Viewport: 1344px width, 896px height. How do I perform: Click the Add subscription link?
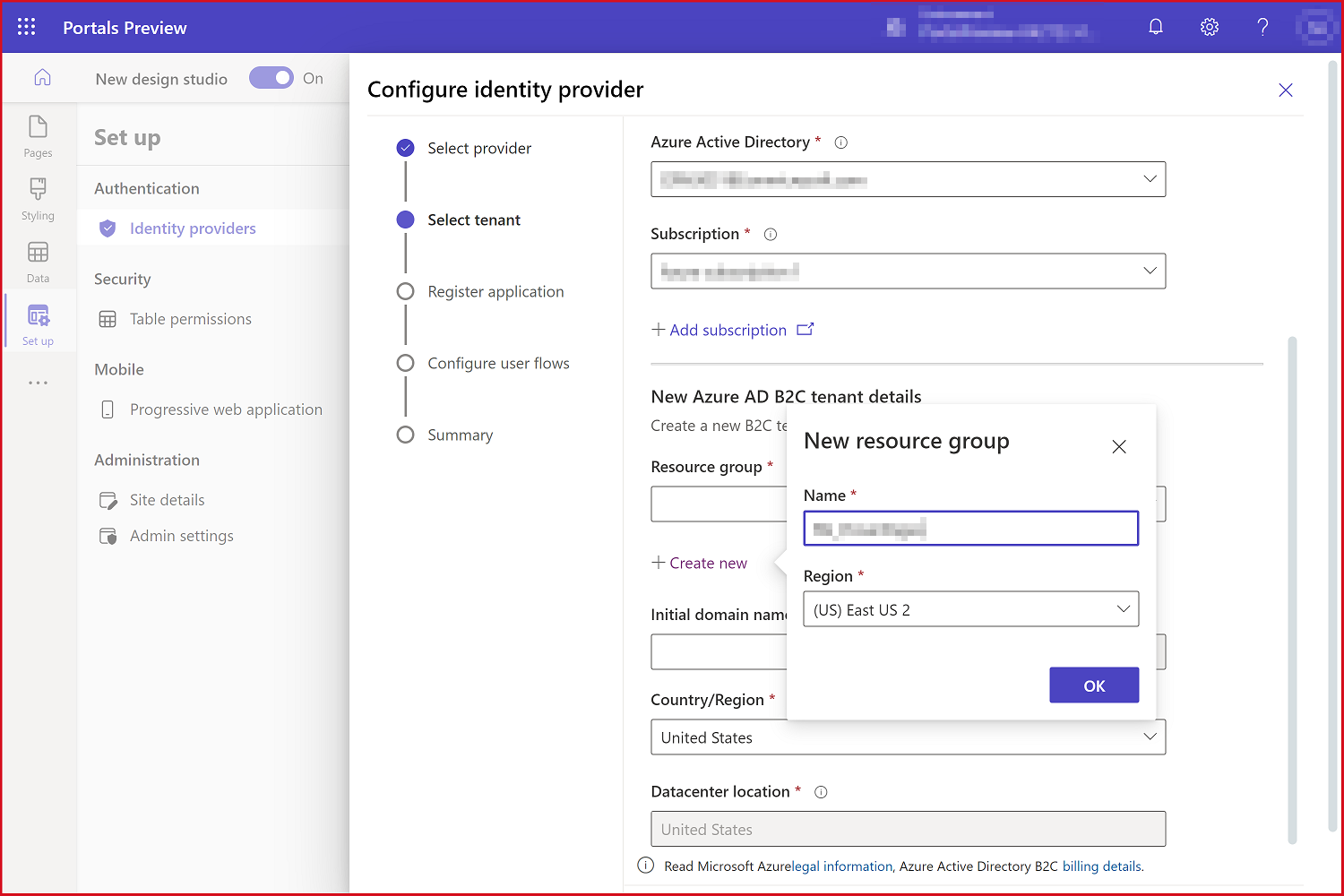(728, 330)
